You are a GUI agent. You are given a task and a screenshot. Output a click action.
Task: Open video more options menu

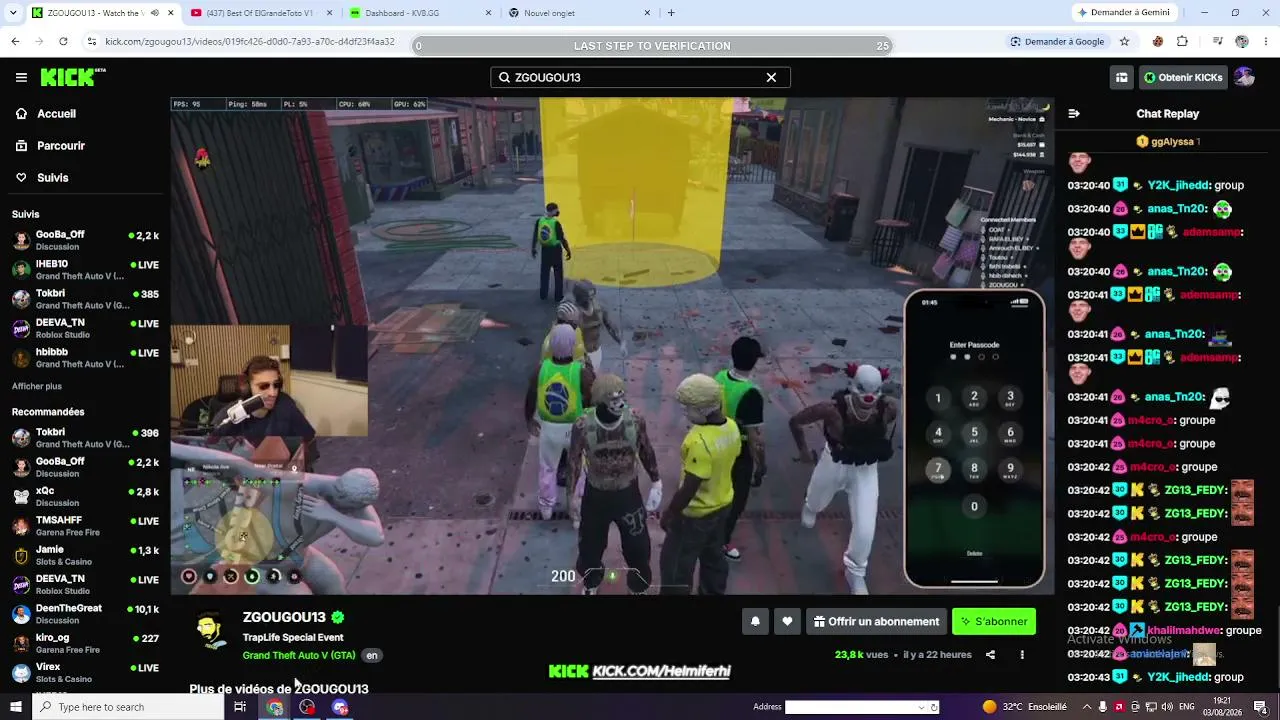coord(1022,655)
